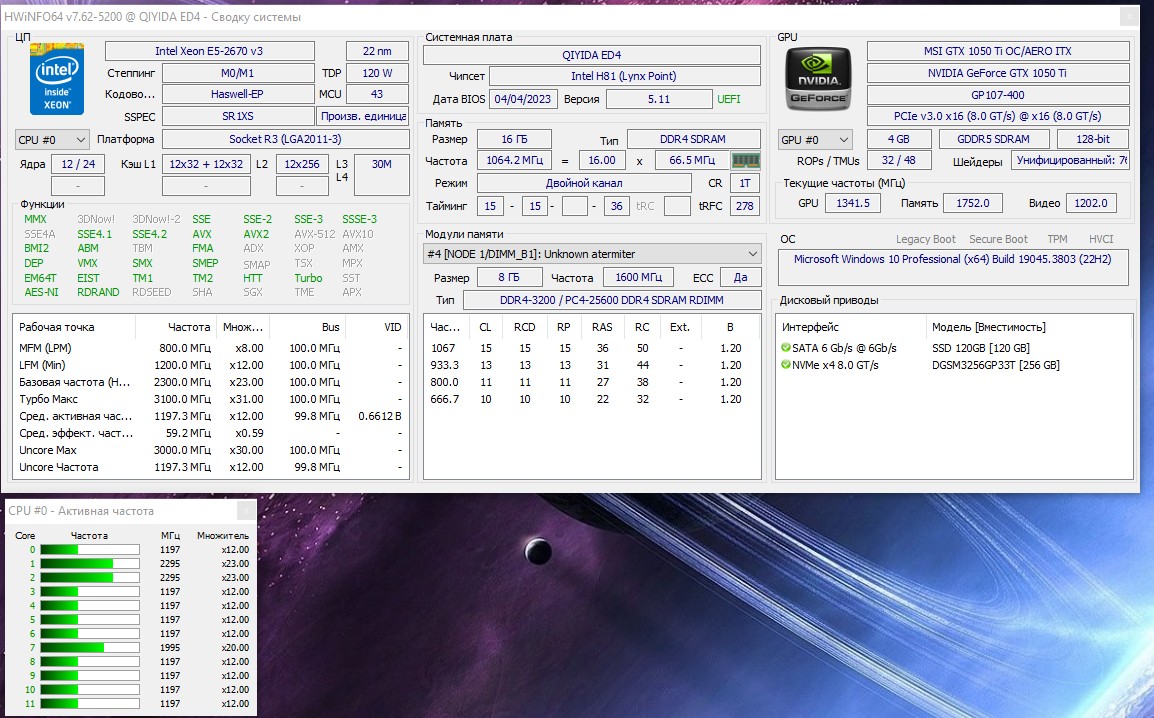
Task: Close the CPU #0 Активная частота window
Action: [x=246, y=511]
